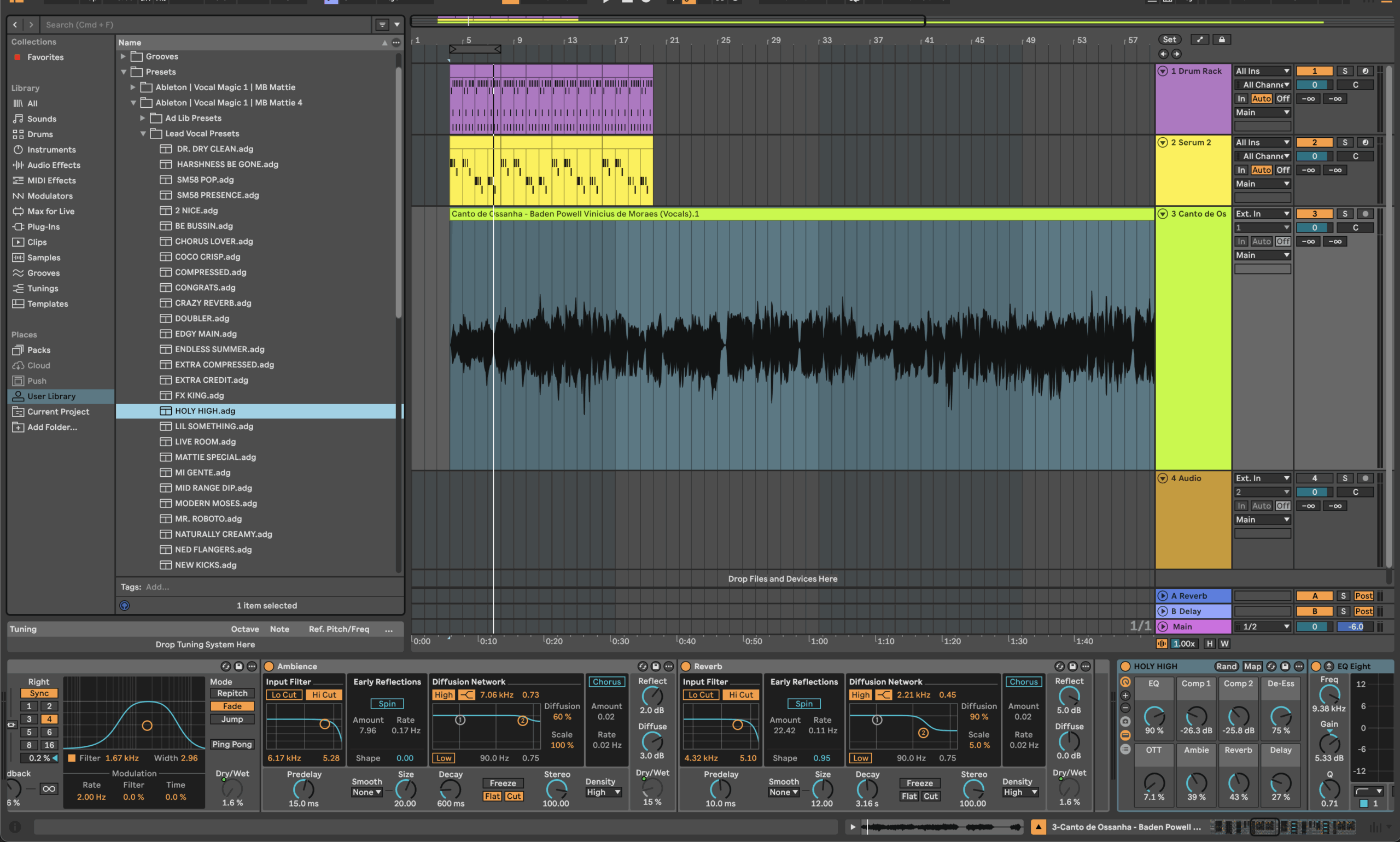Click the Rand button on the HOLY HIGH rack
The image size is (1400, 842).
pos(1227,666)
